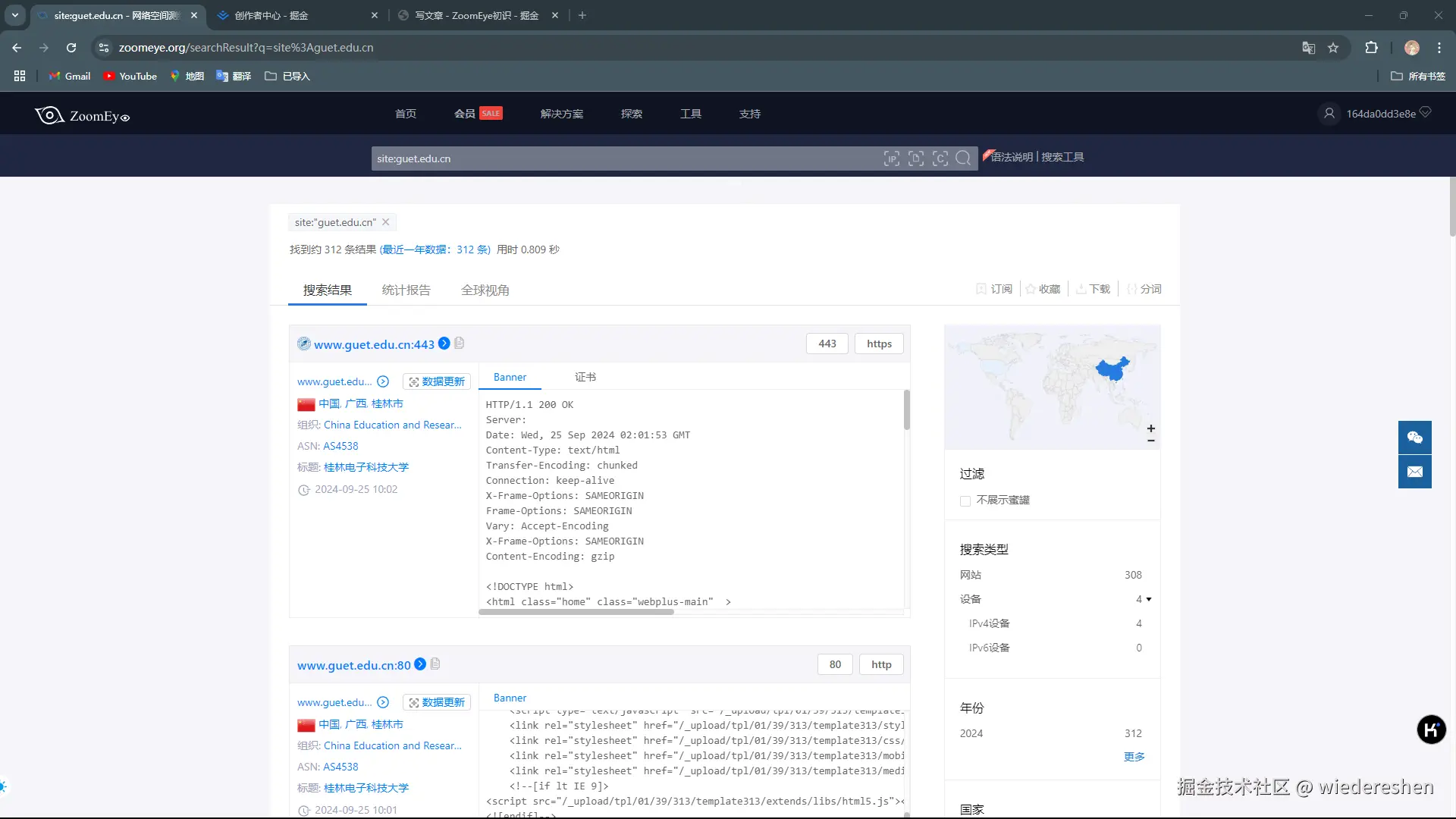Open the email floating contact icon
1456x819 pixels.
[x=1414, y=472]
